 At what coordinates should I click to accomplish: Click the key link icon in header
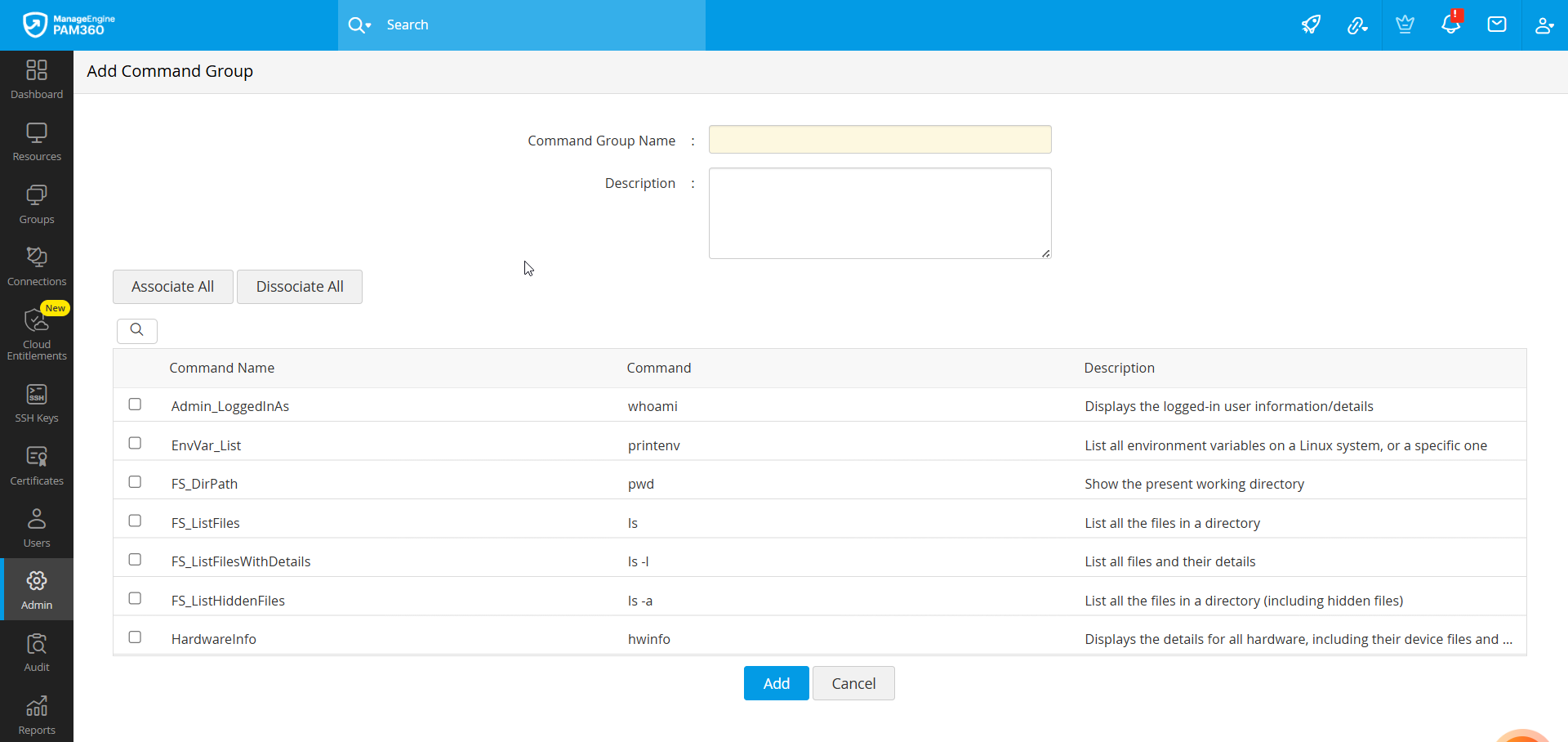tap(1357, 25)
